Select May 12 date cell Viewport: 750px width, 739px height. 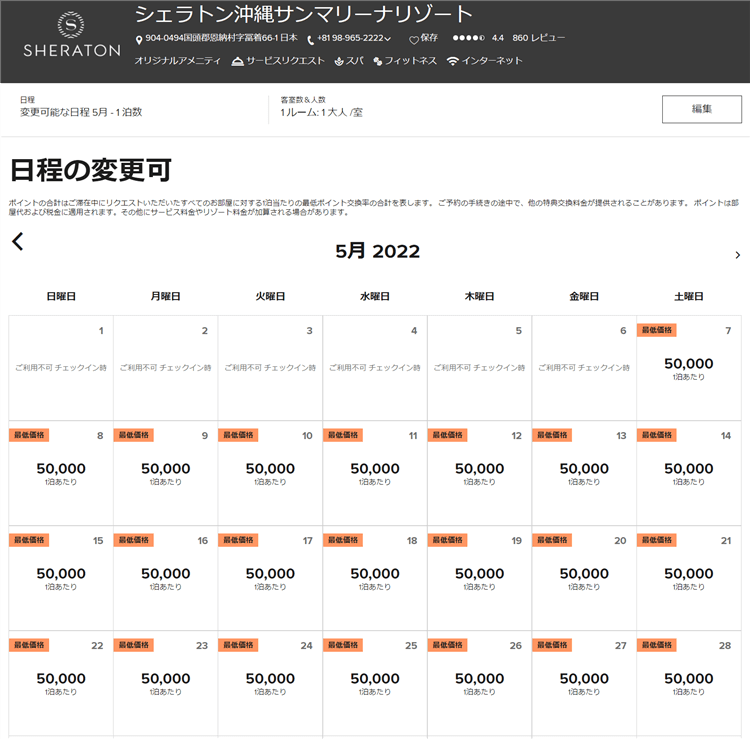(479, 473)
